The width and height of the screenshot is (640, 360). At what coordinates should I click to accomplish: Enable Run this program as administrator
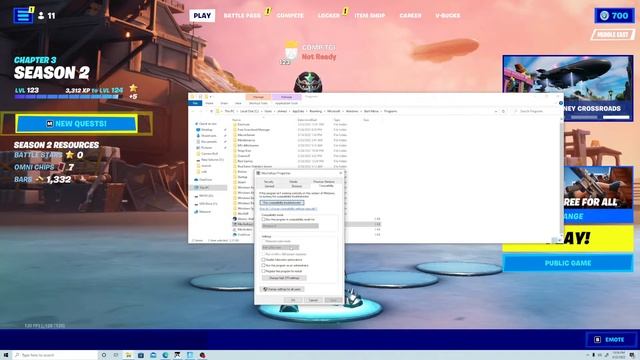coord(264,265)
